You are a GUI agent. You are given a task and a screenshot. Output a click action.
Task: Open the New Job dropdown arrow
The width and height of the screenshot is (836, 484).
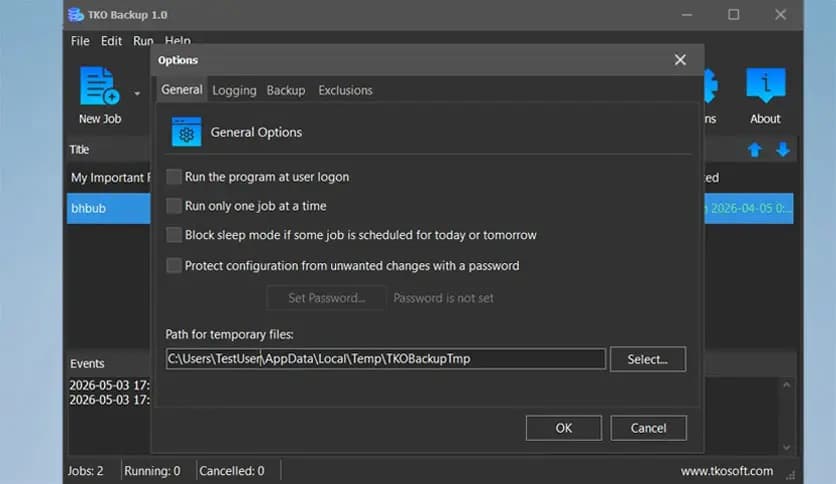click(137, 94)
